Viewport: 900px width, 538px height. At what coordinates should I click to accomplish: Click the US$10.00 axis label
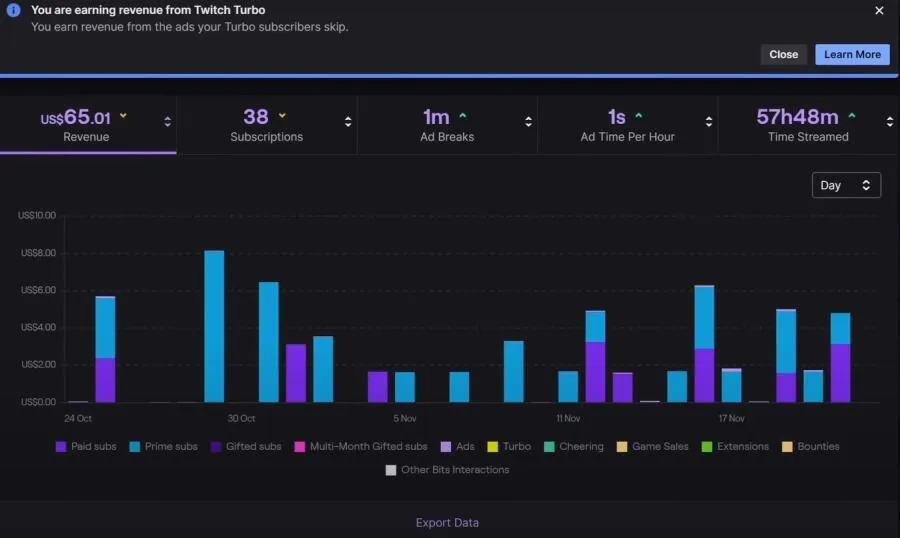pyautogui.click(x=37, y=215)
